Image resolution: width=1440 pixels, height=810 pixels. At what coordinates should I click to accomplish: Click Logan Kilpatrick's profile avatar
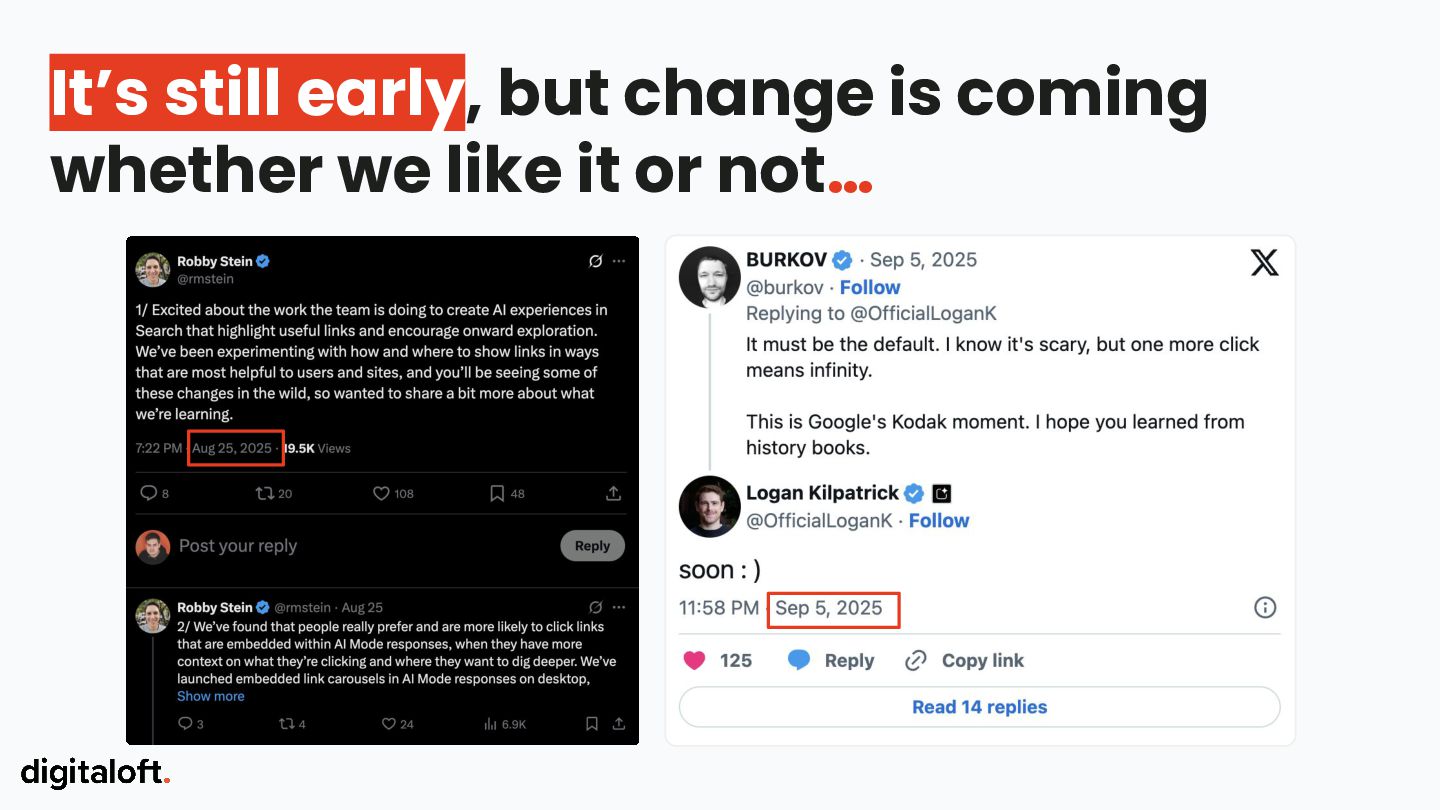point(710,506)
